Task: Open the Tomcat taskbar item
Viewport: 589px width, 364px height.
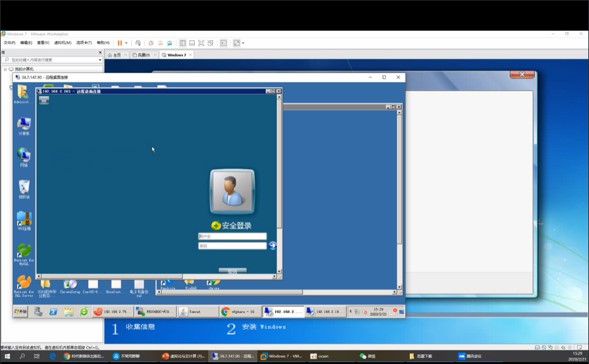Action: pos(198,311)
